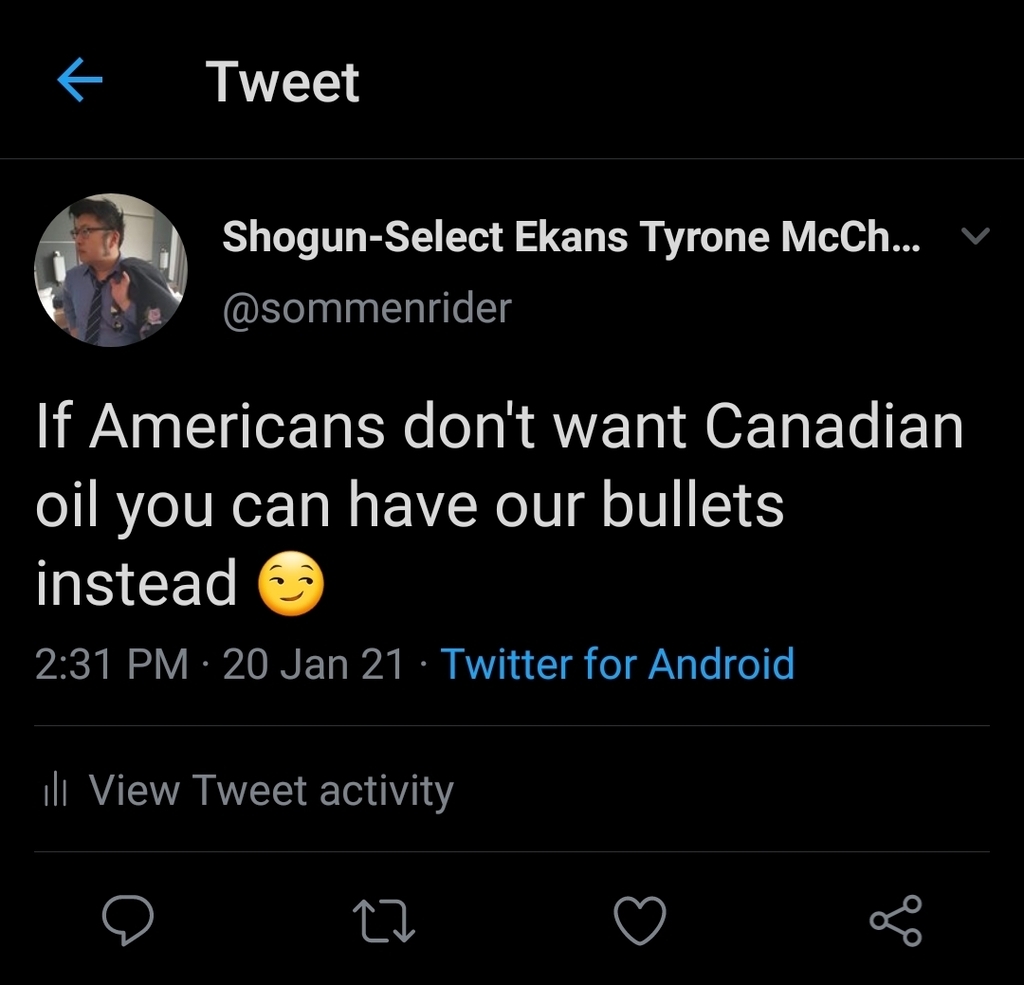Image resolution: width=1024 pixels, height=985 pixels.
Task: Click the 20 Jan 21 date
Action: (x=313, y=664)
